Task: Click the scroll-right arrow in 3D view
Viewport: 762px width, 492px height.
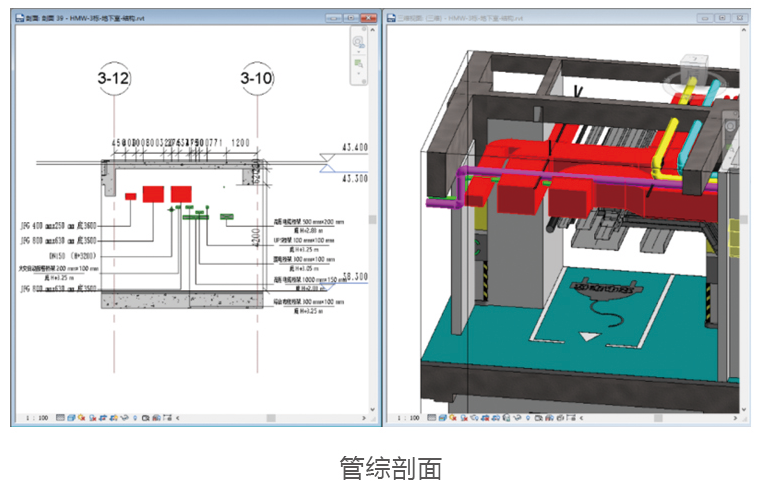Action: [x=735, y=418]
